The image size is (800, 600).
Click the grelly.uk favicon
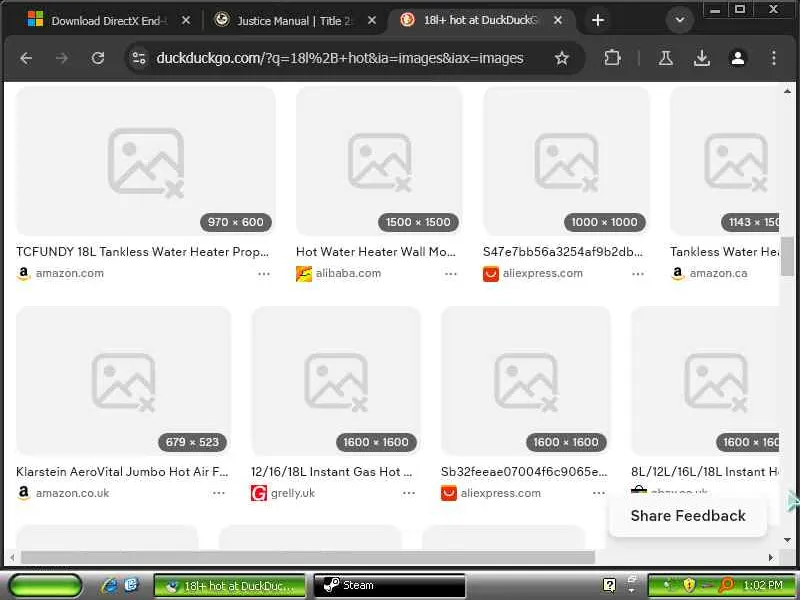coord(259,493)
